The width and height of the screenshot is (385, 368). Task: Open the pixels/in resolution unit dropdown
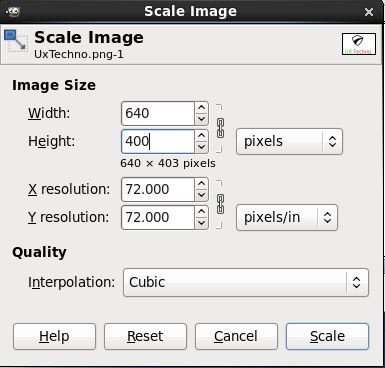(x=287, y=218)
